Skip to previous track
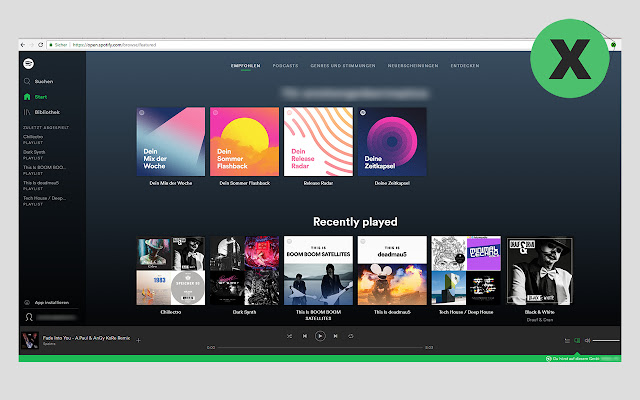The height and width of the screenshot is (400, 640). click(x=304, y=336)
